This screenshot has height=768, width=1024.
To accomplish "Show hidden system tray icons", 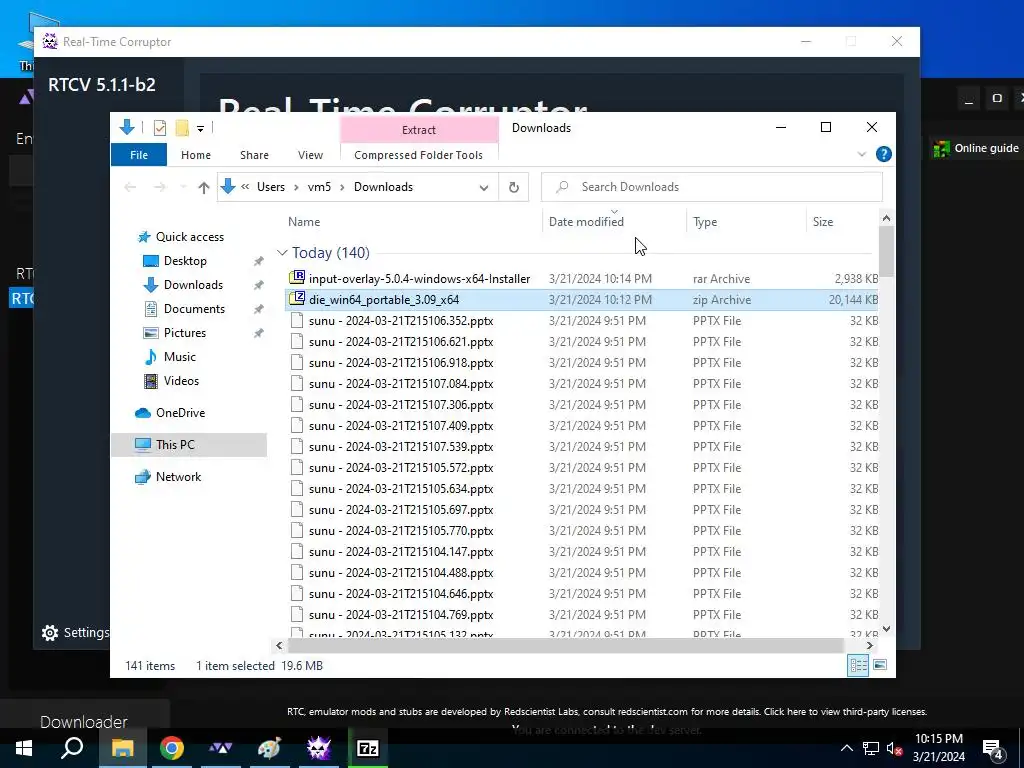I will tap(846, 748).
